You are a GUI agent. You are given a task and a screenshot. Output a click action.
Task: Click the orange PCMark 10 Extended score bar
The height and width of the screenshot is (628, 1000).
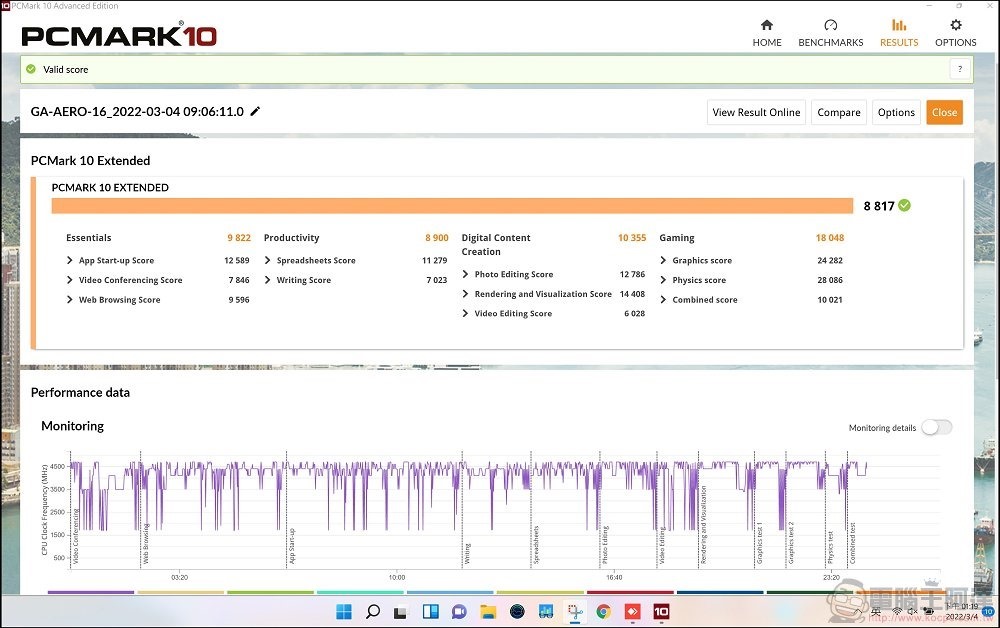pos(452,205)
